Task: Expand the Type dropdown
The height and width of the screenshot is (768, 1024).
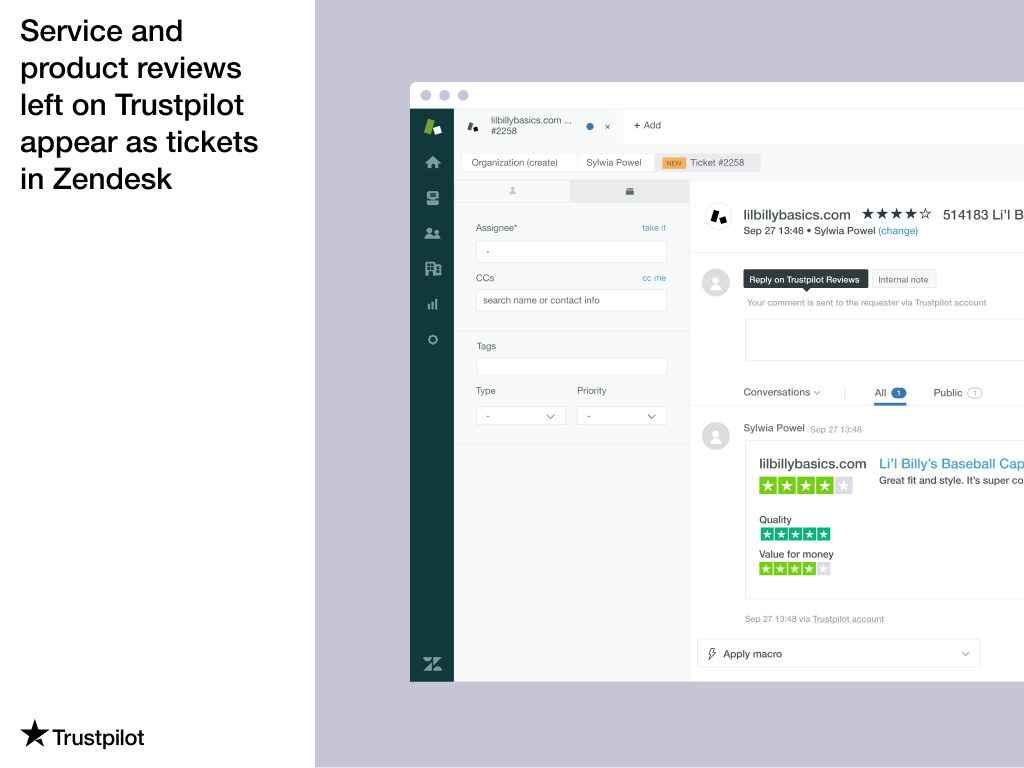Action: coord(521,415)
